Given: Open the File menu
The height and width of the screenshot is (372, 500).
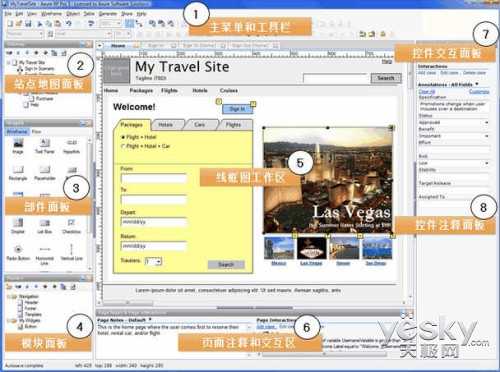Looking at the screenshot, I should click(x=9, y=14).
